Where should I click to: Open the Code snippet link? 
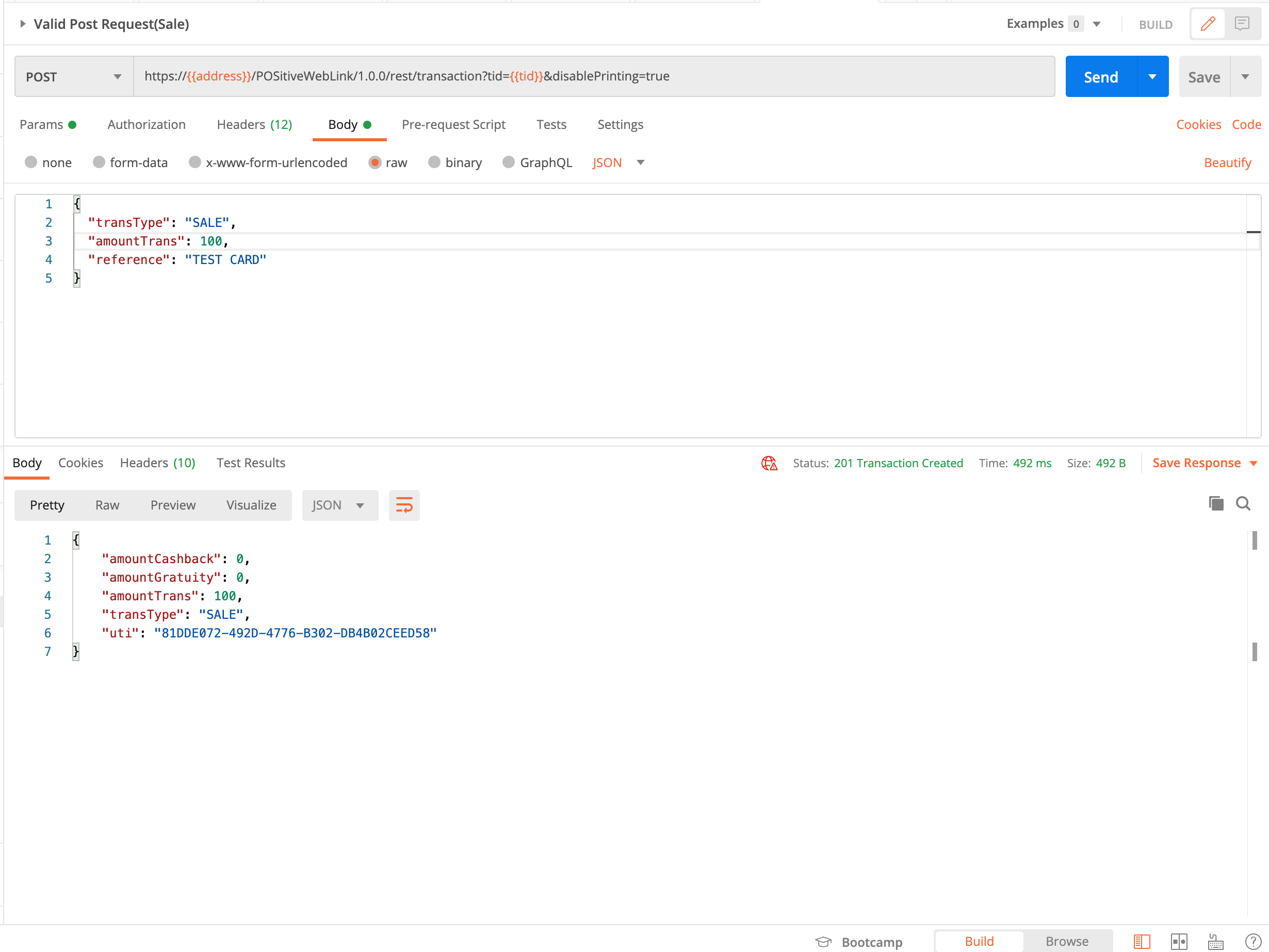click(x=1246, y=124)
